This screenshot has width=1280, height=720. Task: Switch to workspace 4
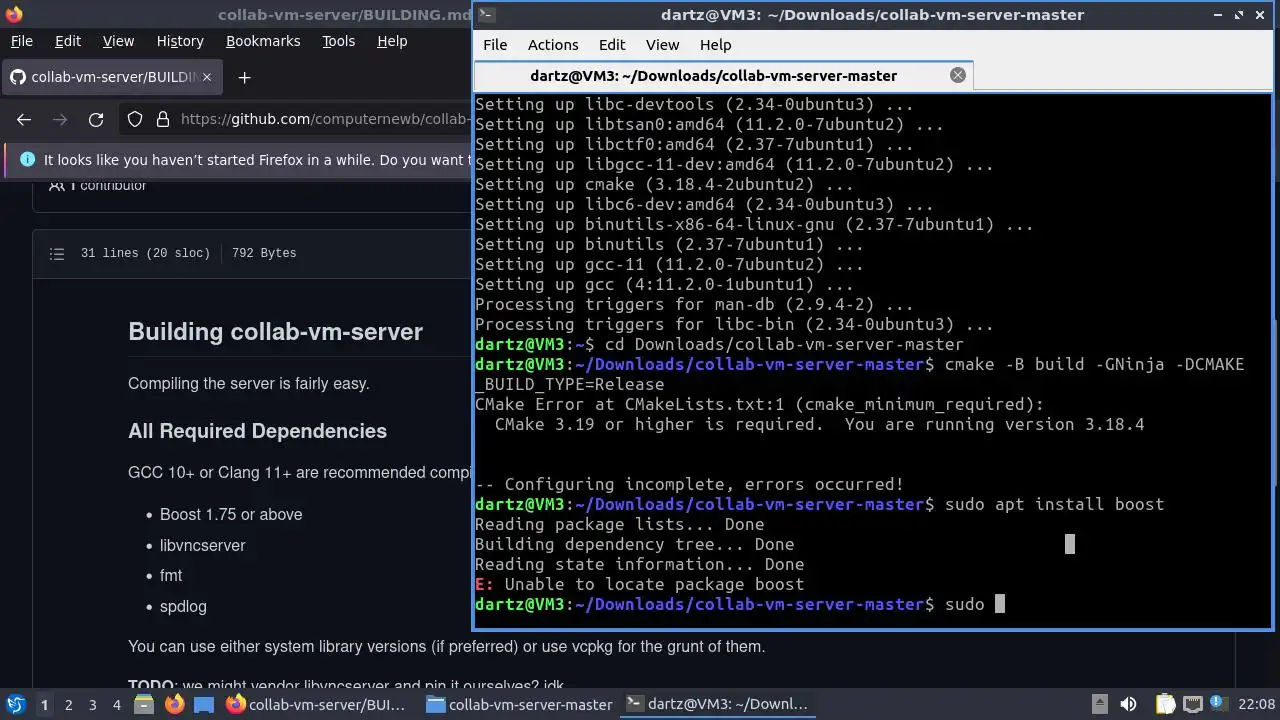pyautogui.click(x=116, y=705)
